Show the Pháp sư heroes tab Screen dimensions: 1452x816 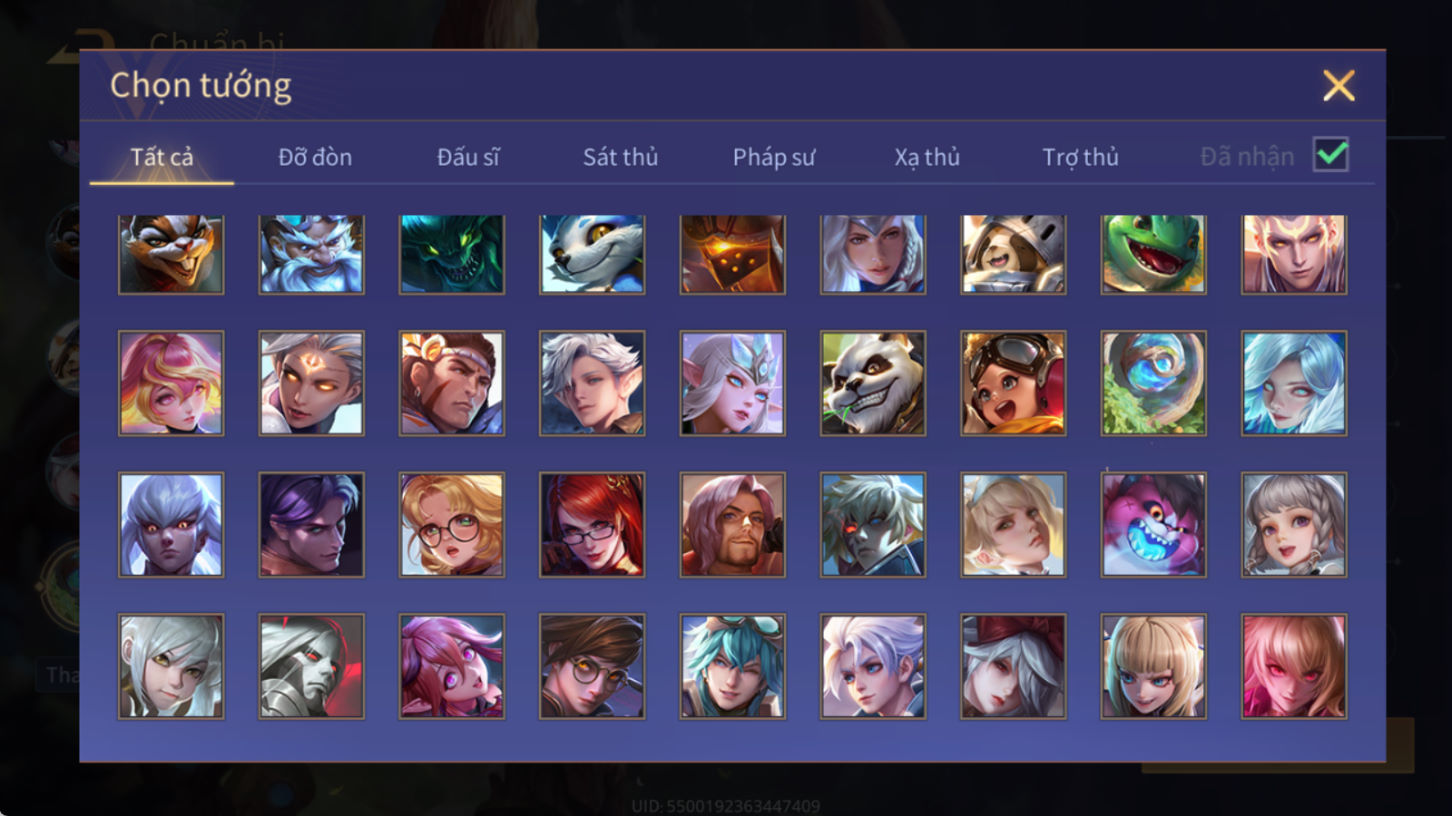(x=774, y=157)
